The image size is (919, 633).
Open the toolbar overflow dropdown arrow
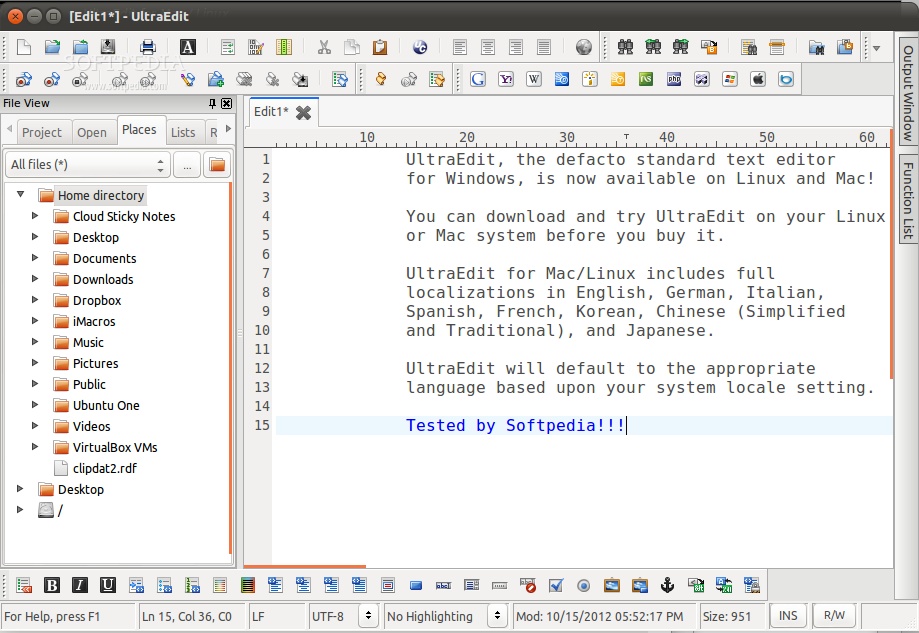pos(876,48)
